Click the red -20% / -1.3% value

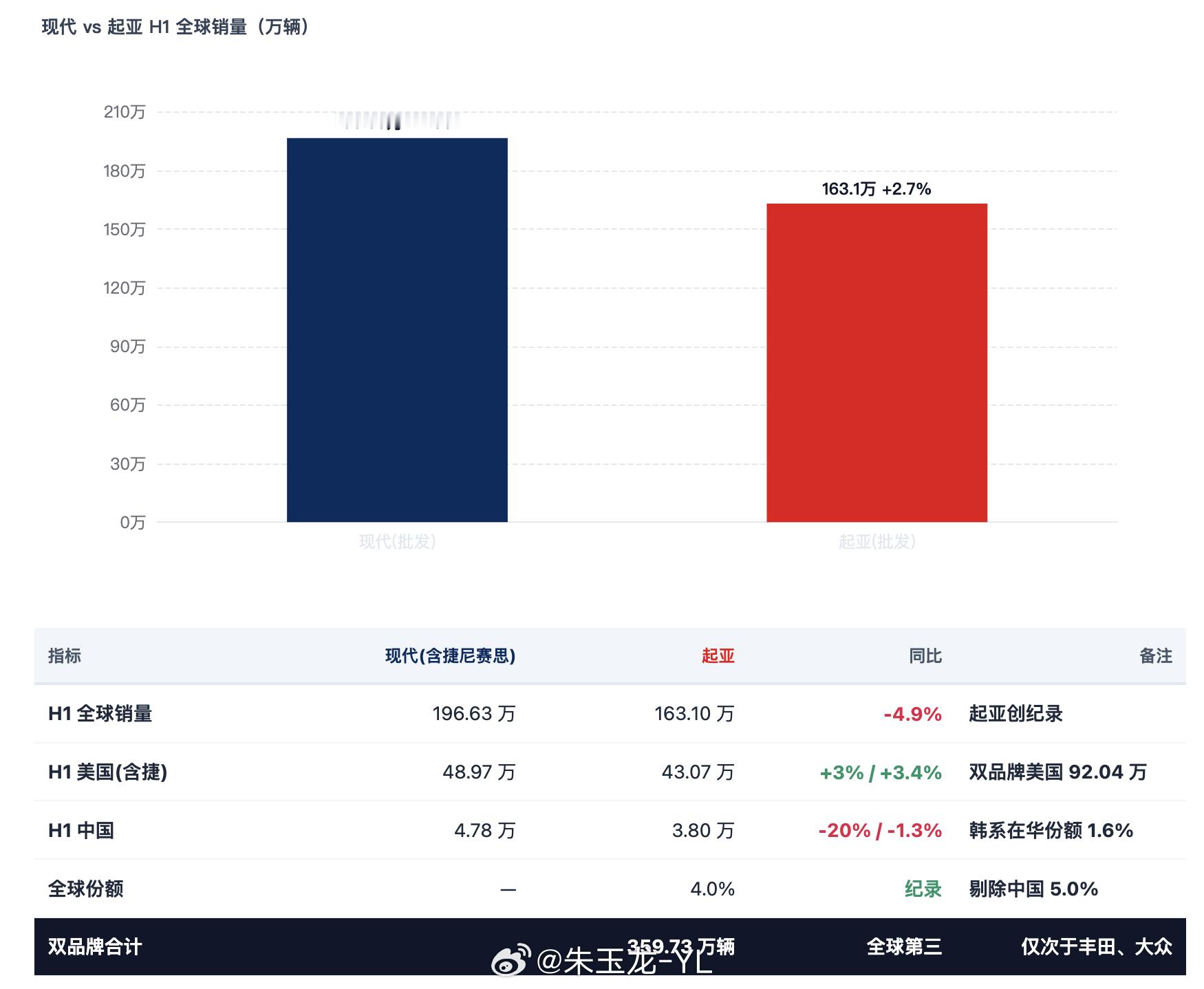[x=880, y=831]
